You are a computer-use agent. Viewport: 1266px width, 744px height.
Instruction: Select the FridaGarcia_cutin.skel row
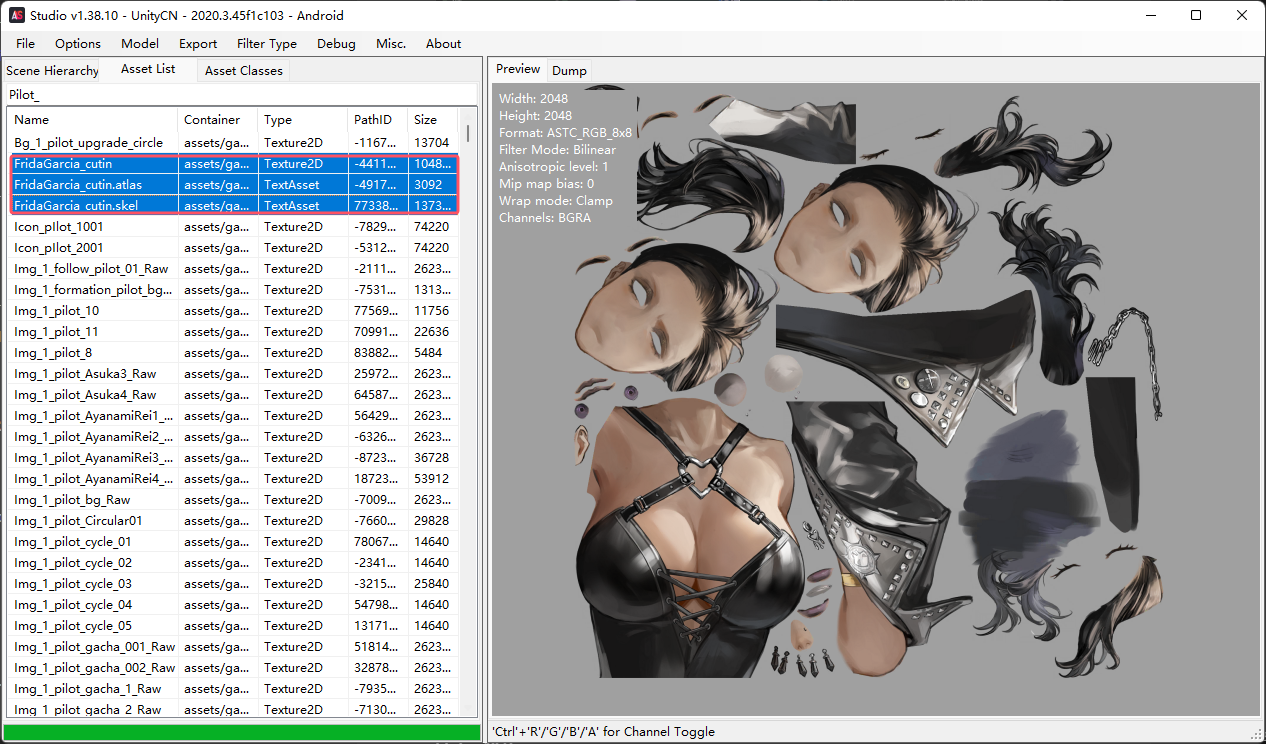(x=233, y=206)
